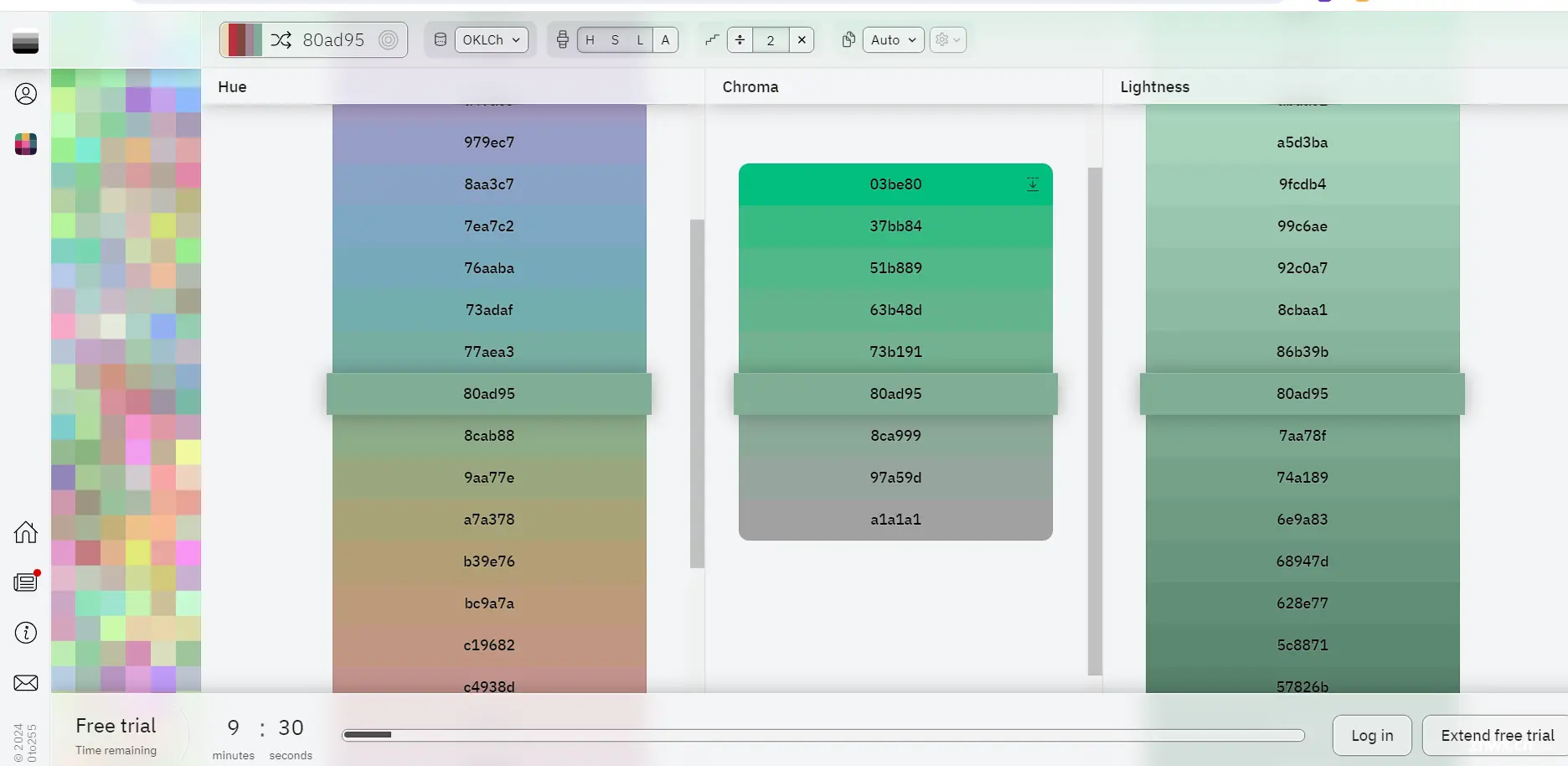Select lightness swatch 9fcdb4
The height and width of the screenshot is (766, 1568).
point(1302,184)
